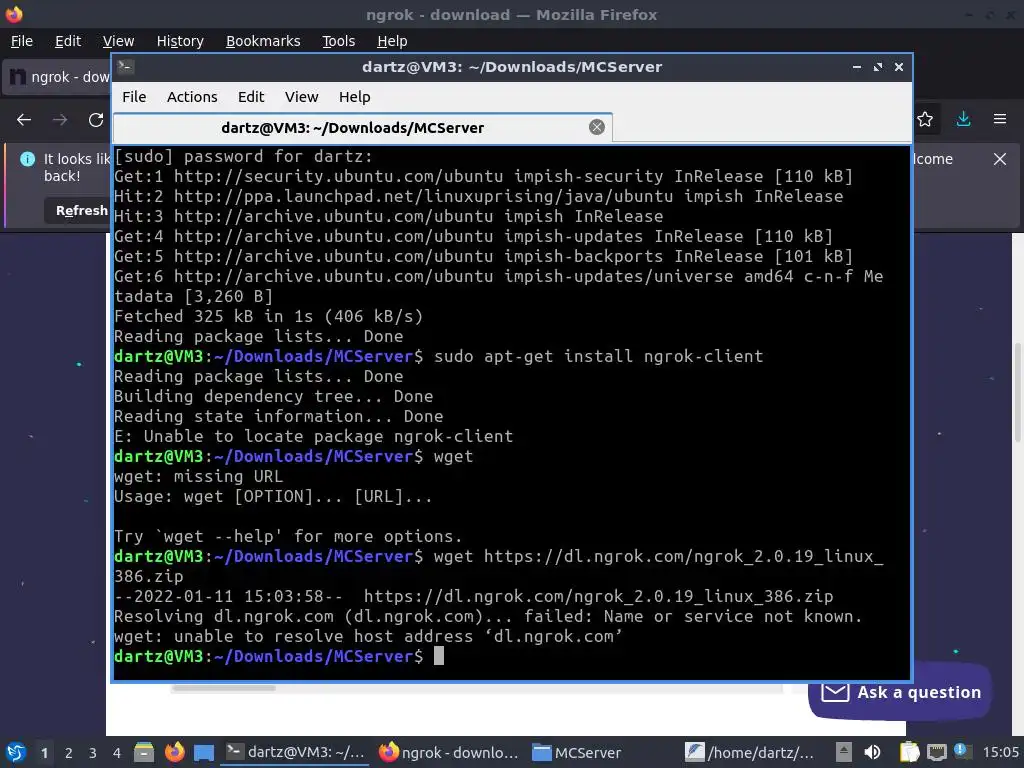Click 'sudo apt-get install ngrok-client' command text
The image size is (1024, 768).
tap(598, 357)
